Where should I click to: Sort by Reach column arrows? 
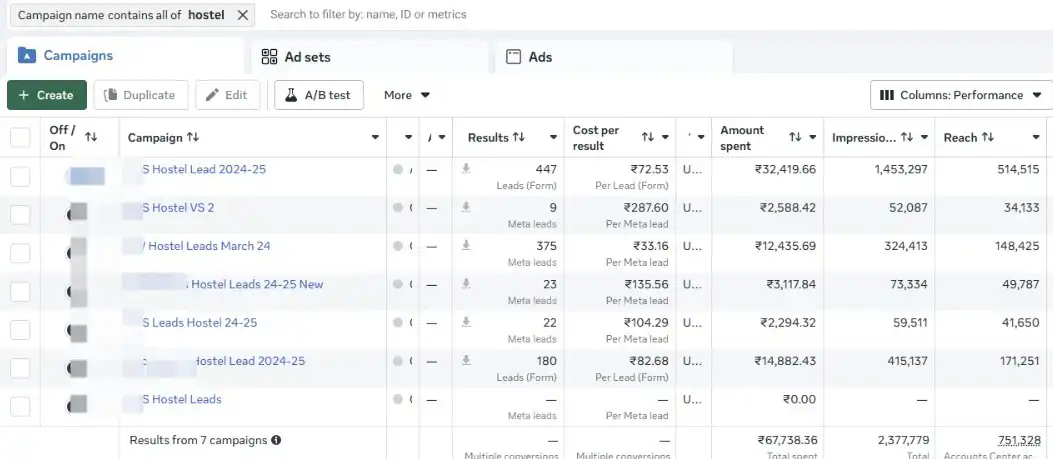[987, 137]
